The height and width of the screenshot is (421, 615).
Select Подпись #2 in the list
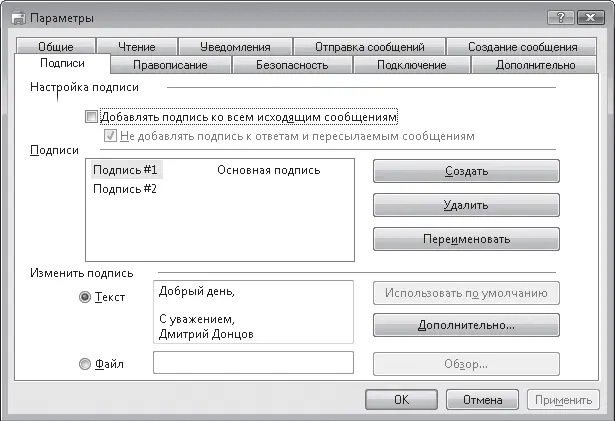click(x=125, y=189)
